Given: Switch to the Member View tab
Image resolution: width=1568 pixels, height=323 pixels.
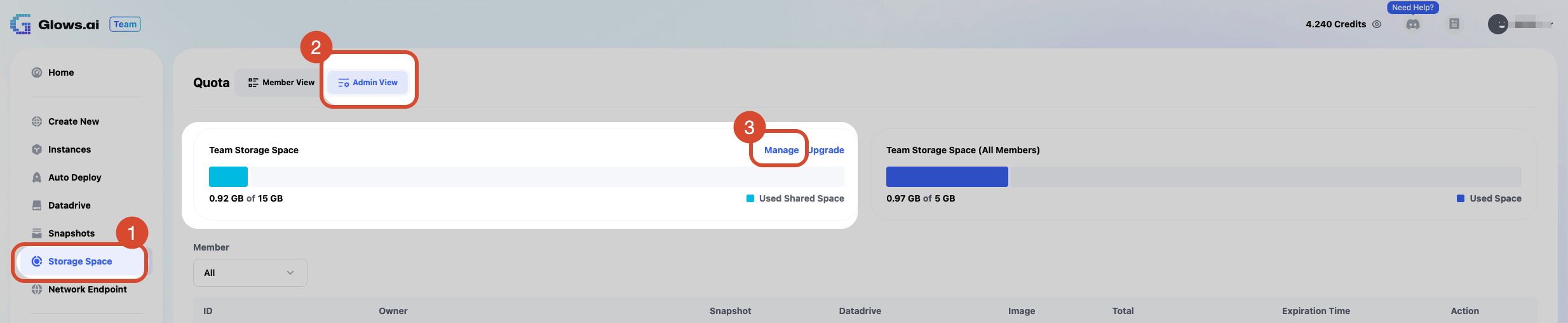Looking at the screenshot, I should point(281,83).
